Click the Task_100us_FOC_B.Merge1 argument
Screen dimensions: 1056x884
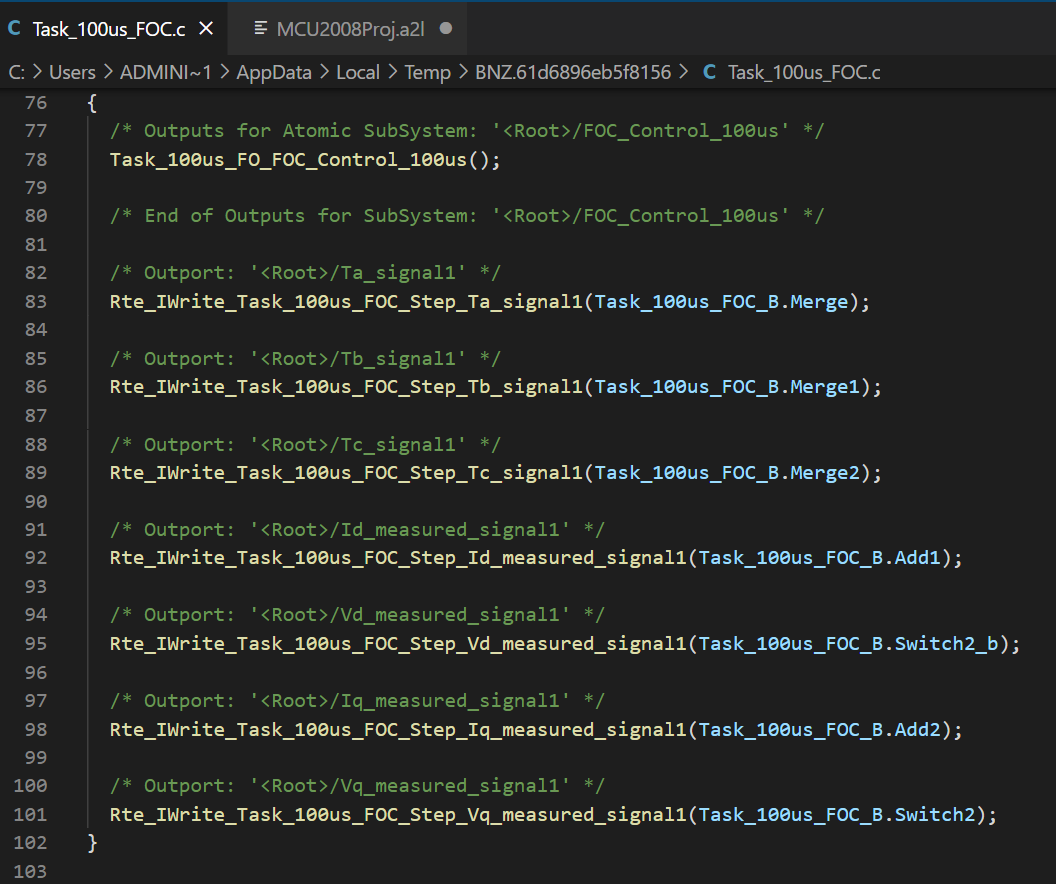[x=727, y=386]
